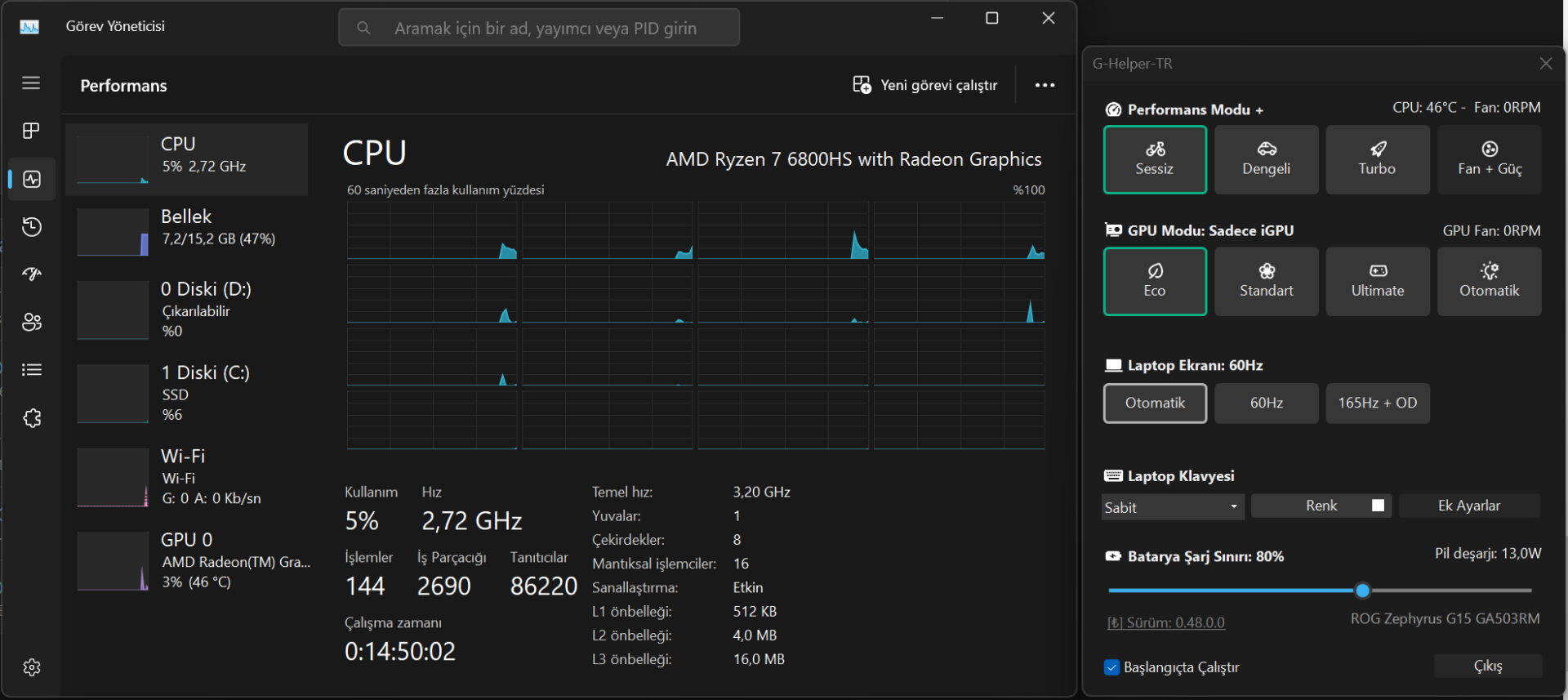Open the Services page in the sidebar
The image size is (1568, 700).
31,418
